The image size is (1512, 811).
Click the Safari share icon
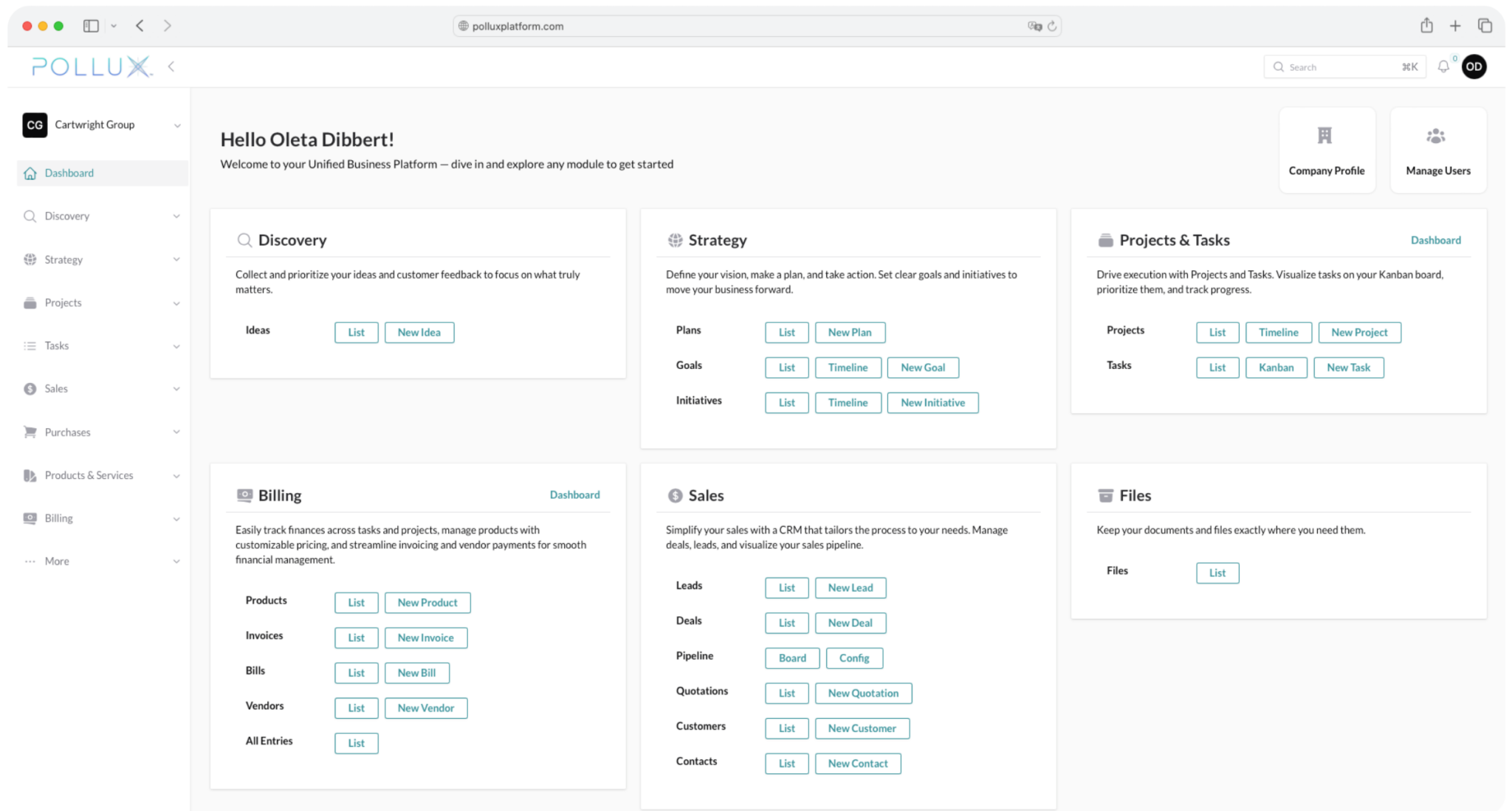tap(1426, 26)
